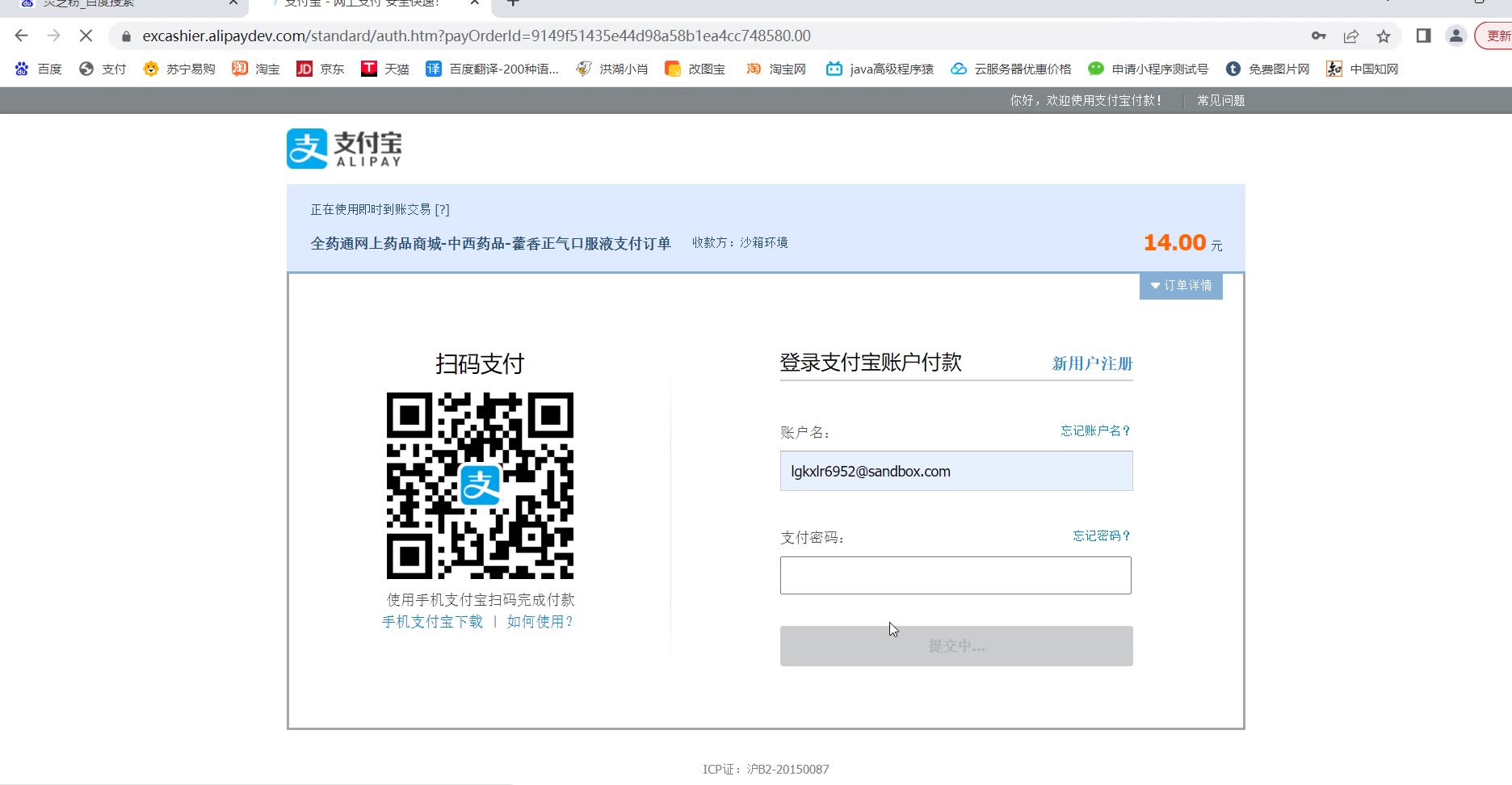Click the ICP证 footer text
Viewport: 1512px width, 785px height.
coord(766,769)
